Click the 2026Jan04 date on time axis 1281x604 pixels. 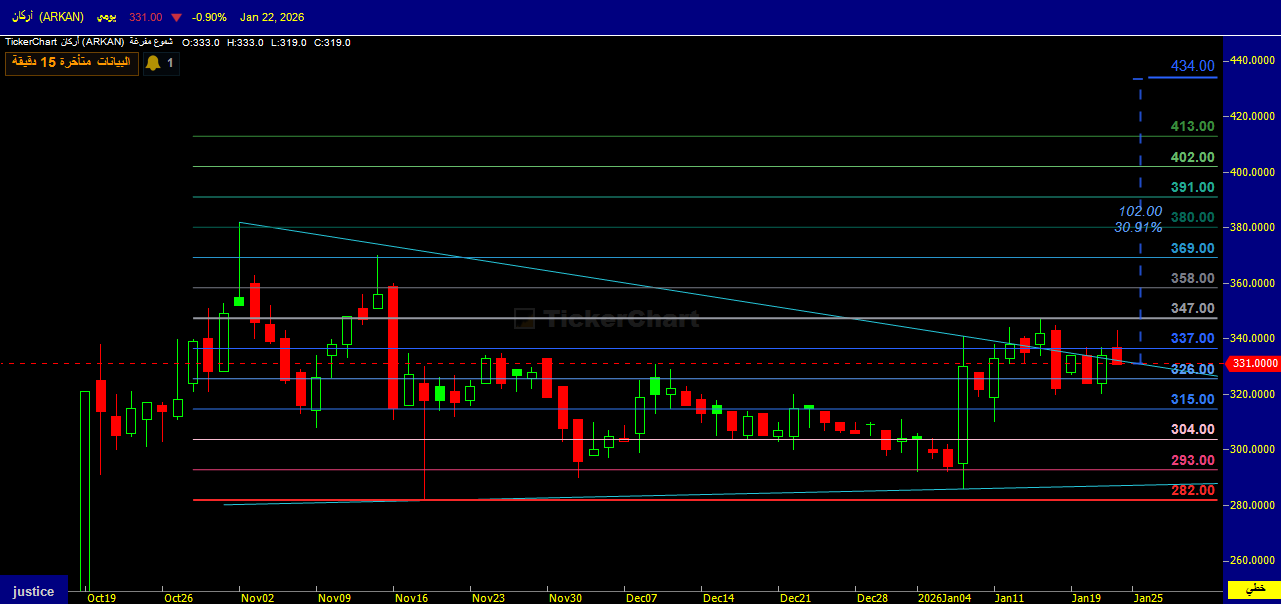[944, 598]
